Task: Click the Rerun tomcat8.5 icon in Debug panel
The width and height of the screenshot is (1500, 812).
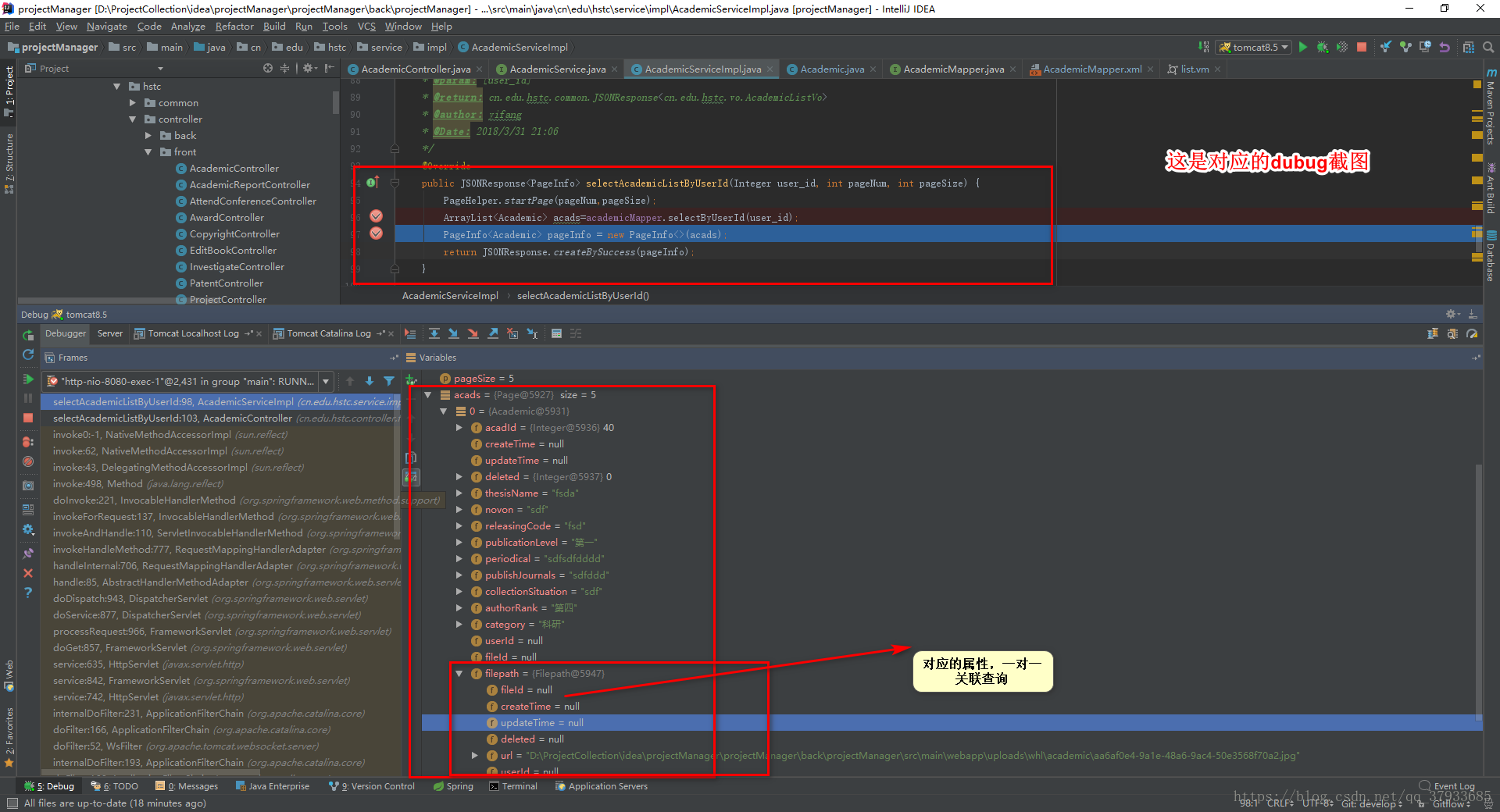Action: tap(28, 335)
